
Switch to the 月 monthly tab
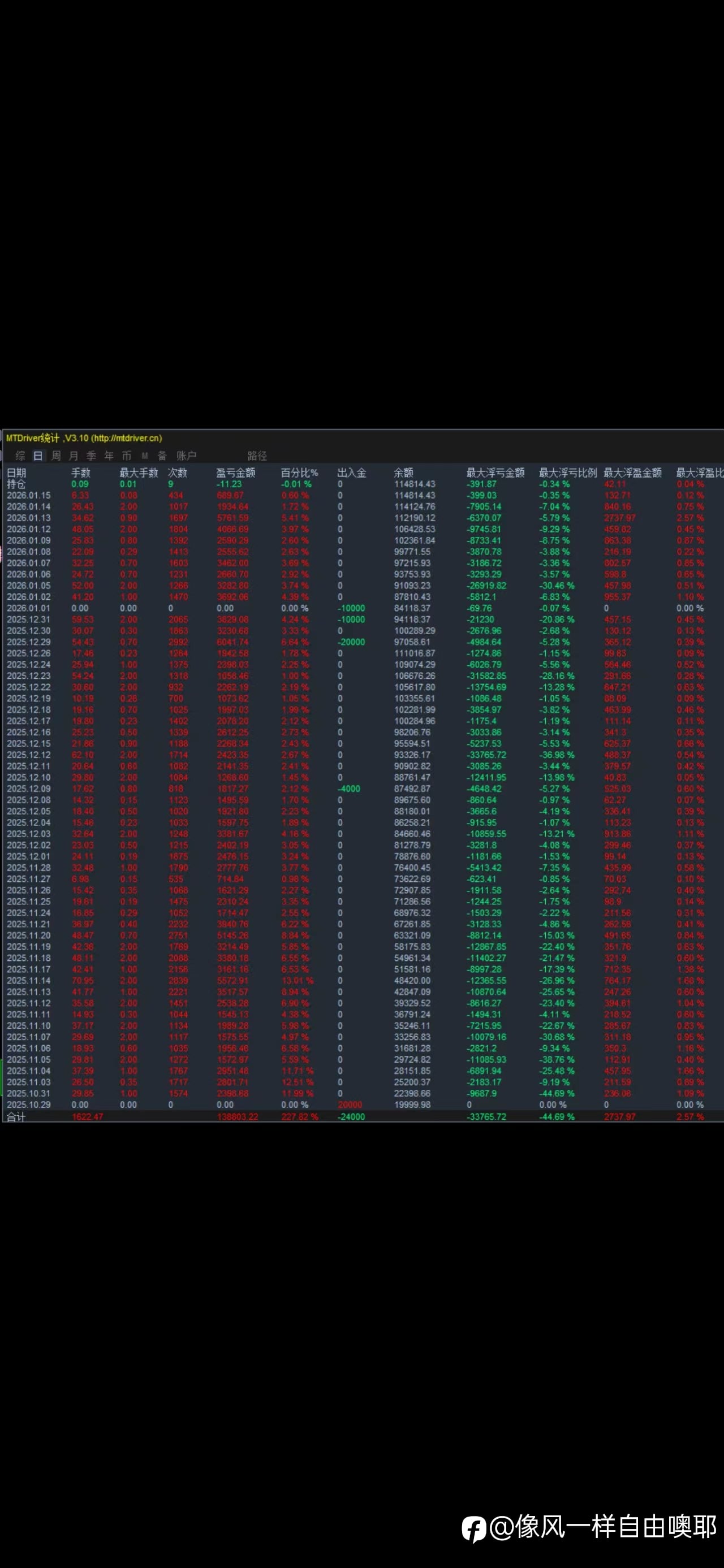[74, 455]
